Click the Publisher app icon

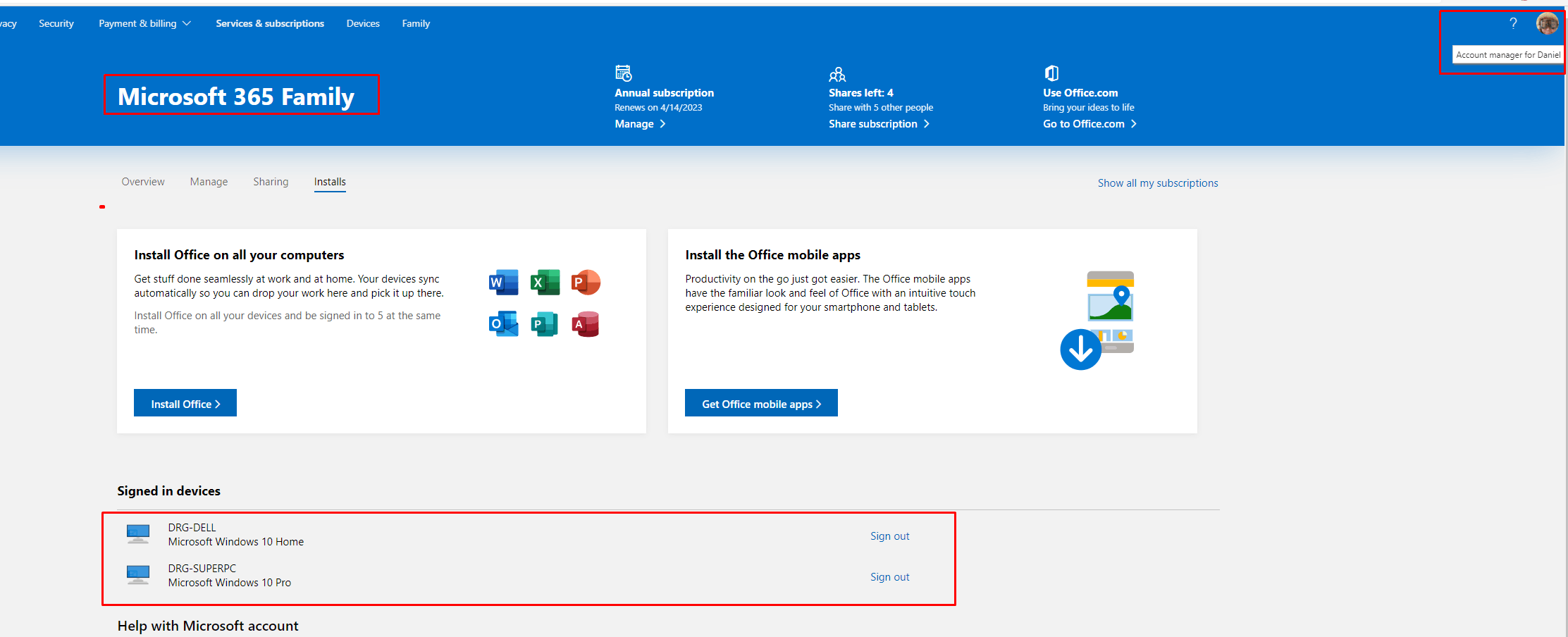click(x=545, y=324)
